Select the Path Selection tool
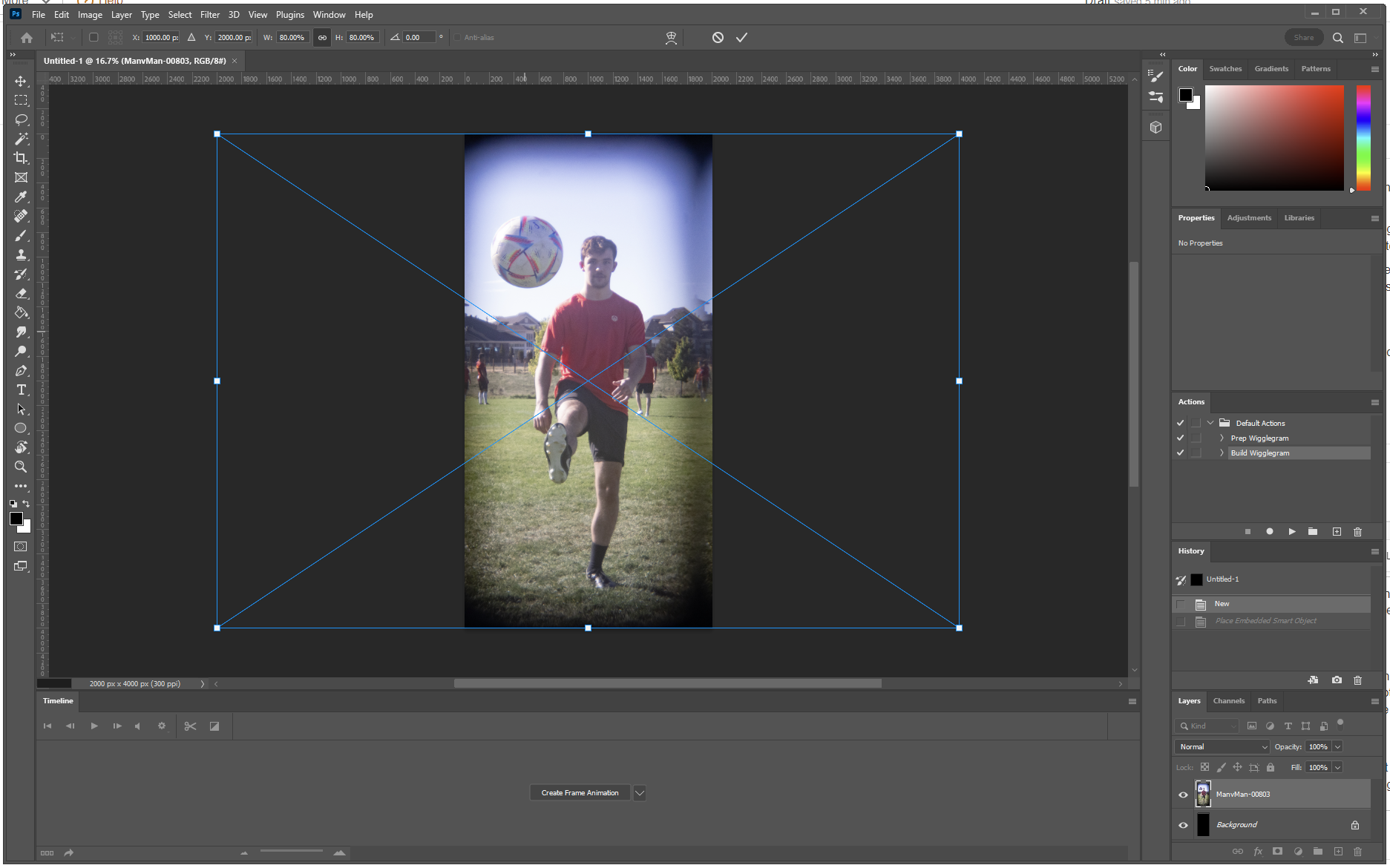The width and height of the screenshot is (1390, 868). click(21, 409)
